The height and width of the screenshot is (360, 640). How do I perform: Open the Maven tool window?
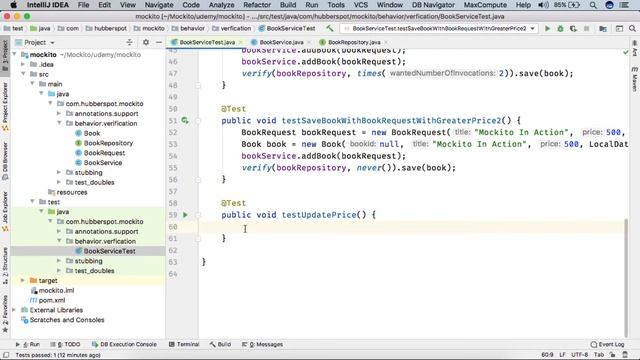[x=635, y=79]
